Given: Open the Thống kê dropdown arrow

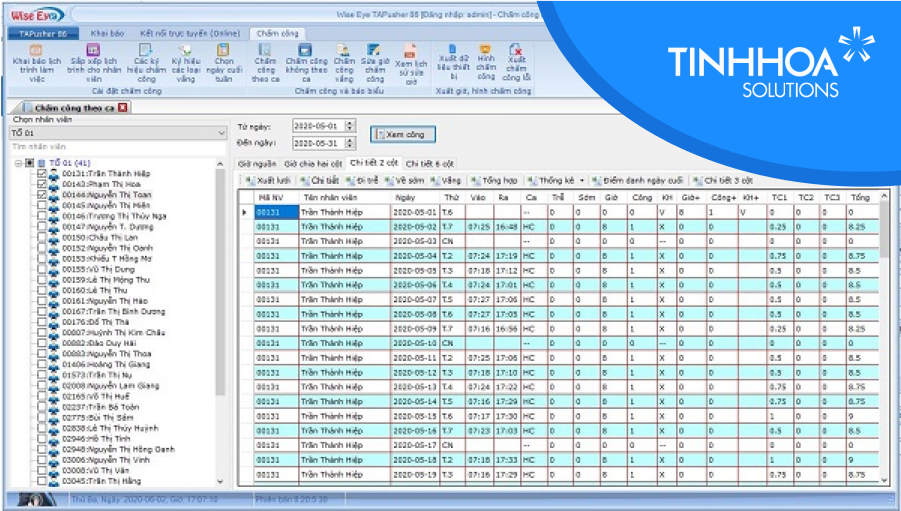Looking at the screenshot, I should [582, 180].
